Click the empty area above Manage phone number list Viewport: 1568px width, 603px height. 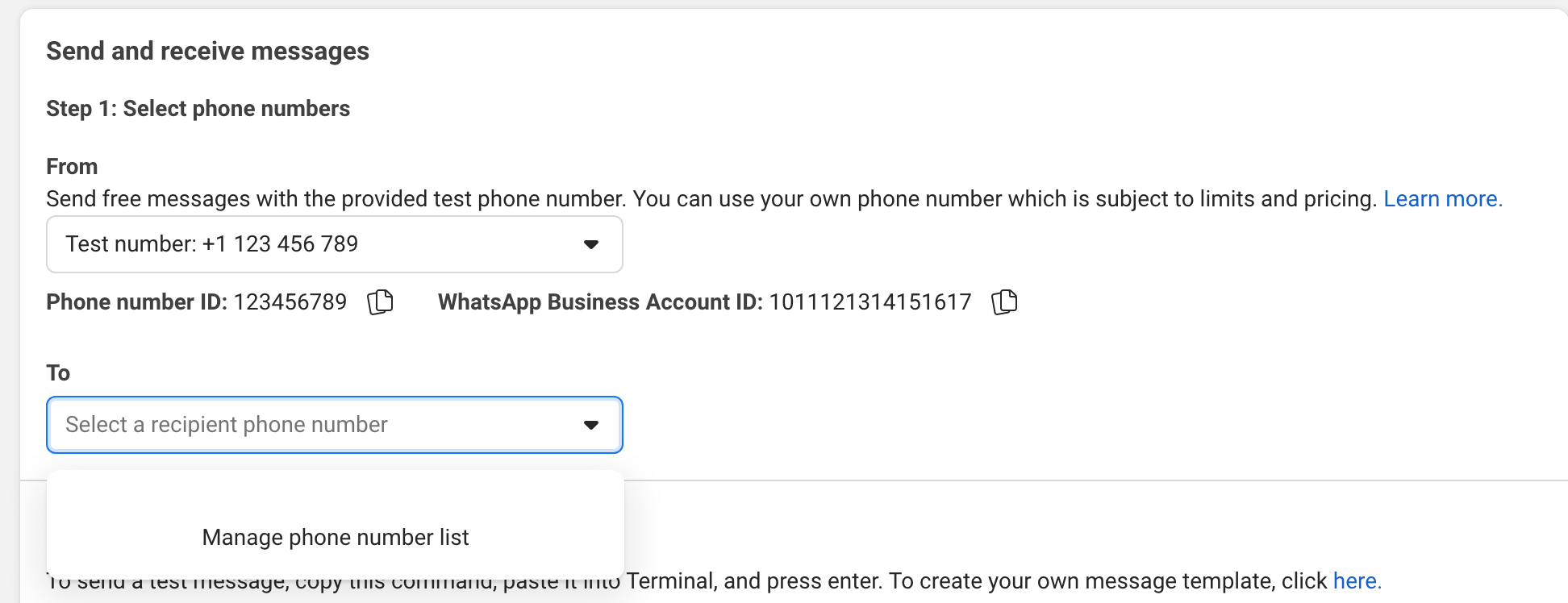click(x=336, y=493)
